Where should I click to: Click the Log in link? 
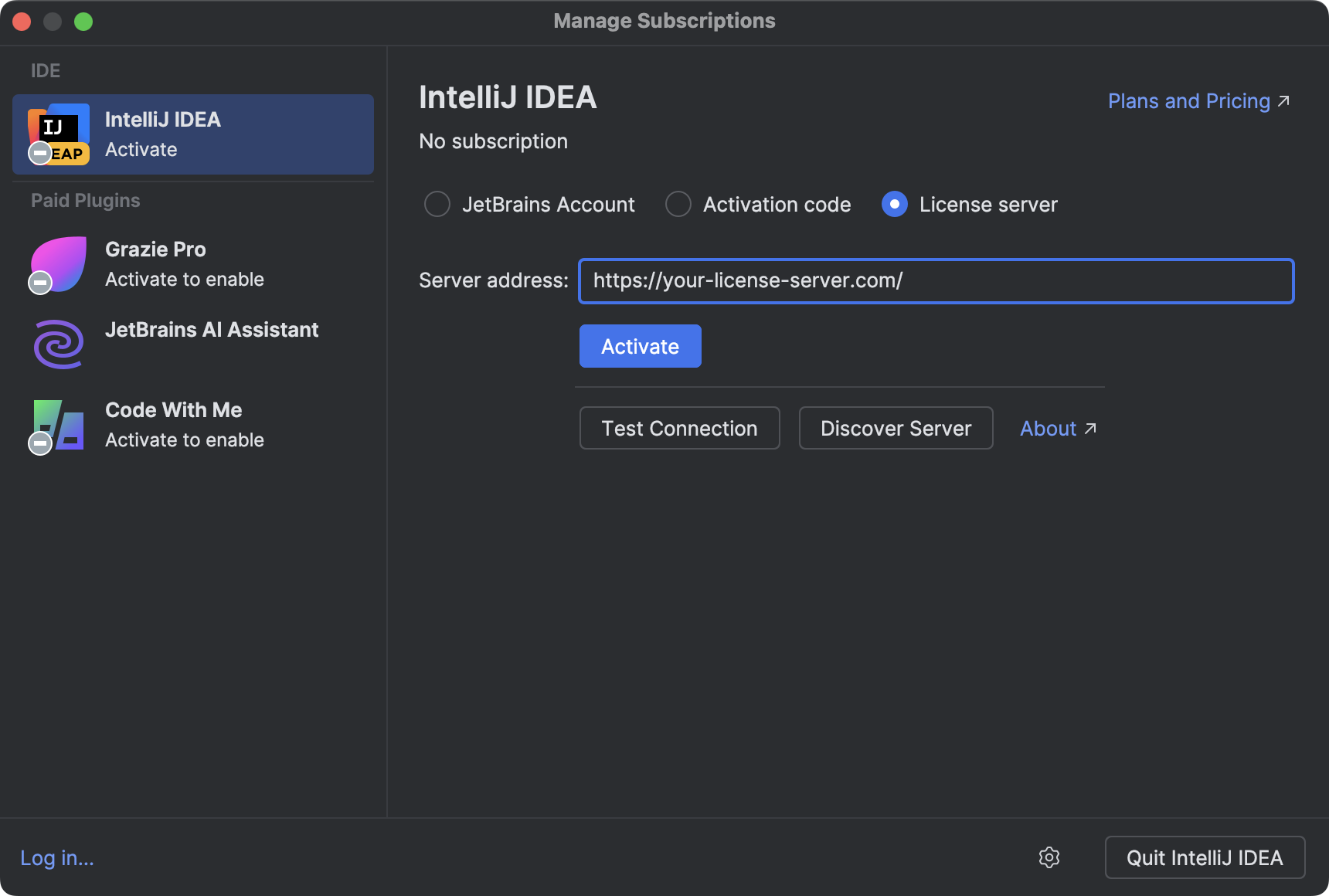[56, 857]
